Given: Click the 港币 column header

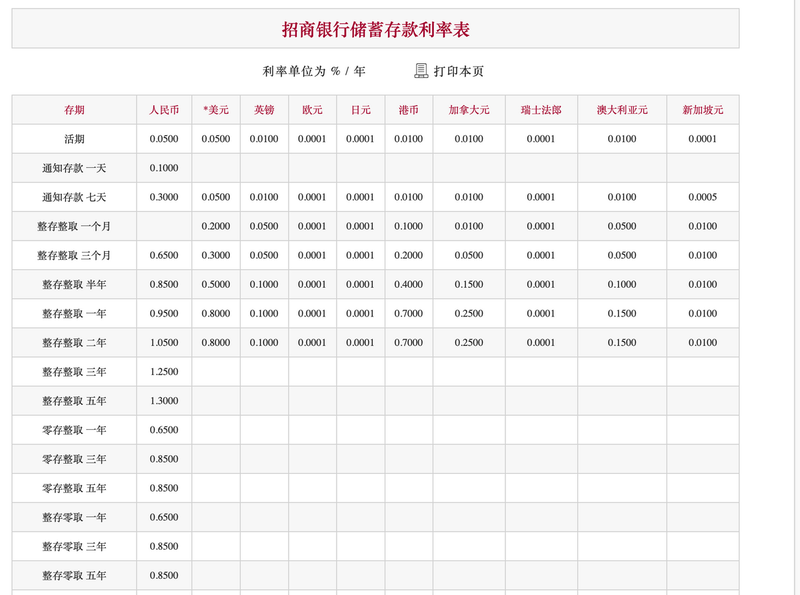Looking at the screenshot, I should click(408, 110).
